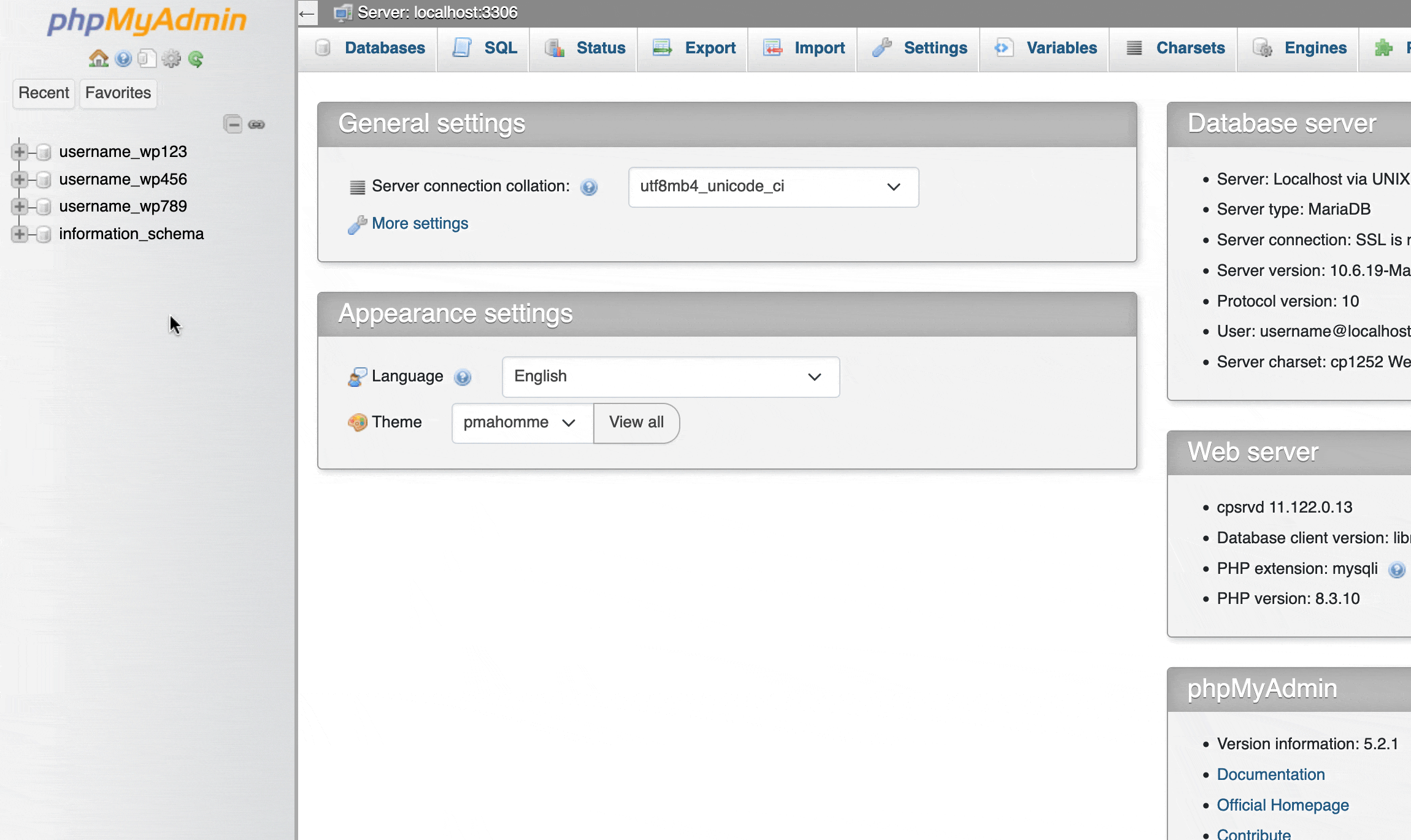Click the username_wp456 database icon
Image resolution: width=1411 pixels, height=840 pixels.
(x=44, y=180)
